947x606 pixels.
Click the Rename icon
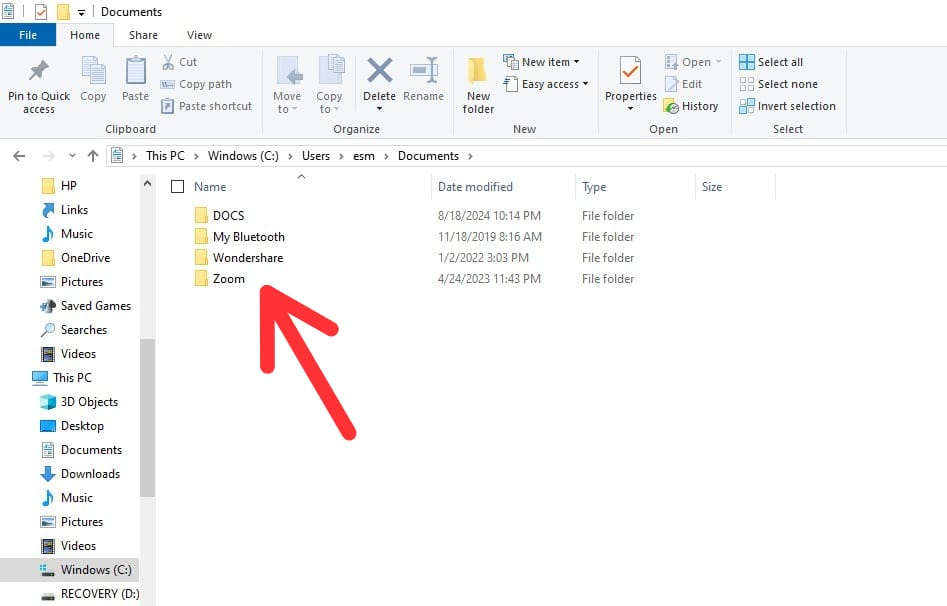point(424,70)
